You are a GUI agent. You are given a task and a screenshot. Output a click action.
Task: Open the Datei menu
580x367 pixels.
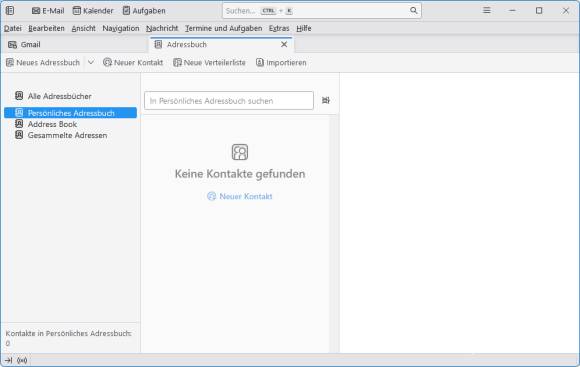[13, 28]
